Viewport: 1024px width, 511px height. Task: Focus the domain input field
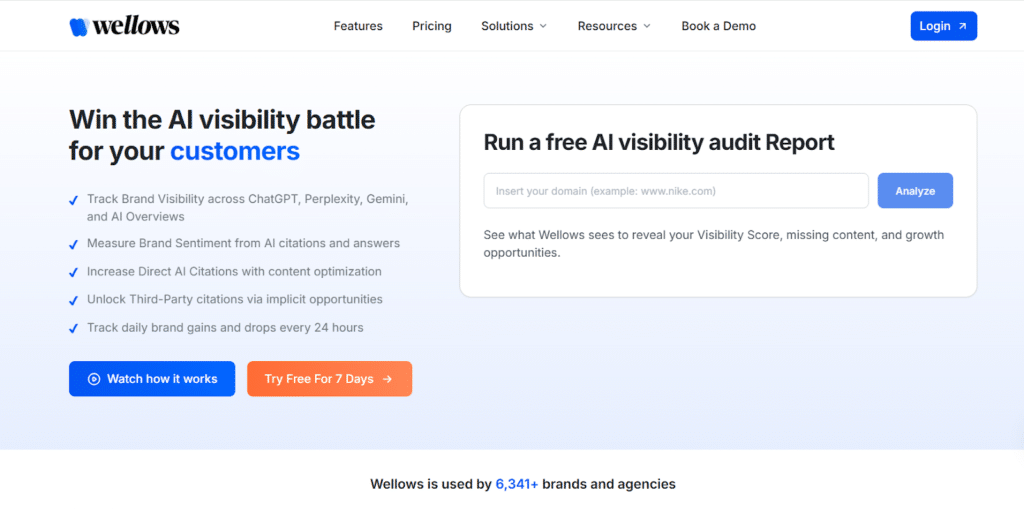(676, 191)
